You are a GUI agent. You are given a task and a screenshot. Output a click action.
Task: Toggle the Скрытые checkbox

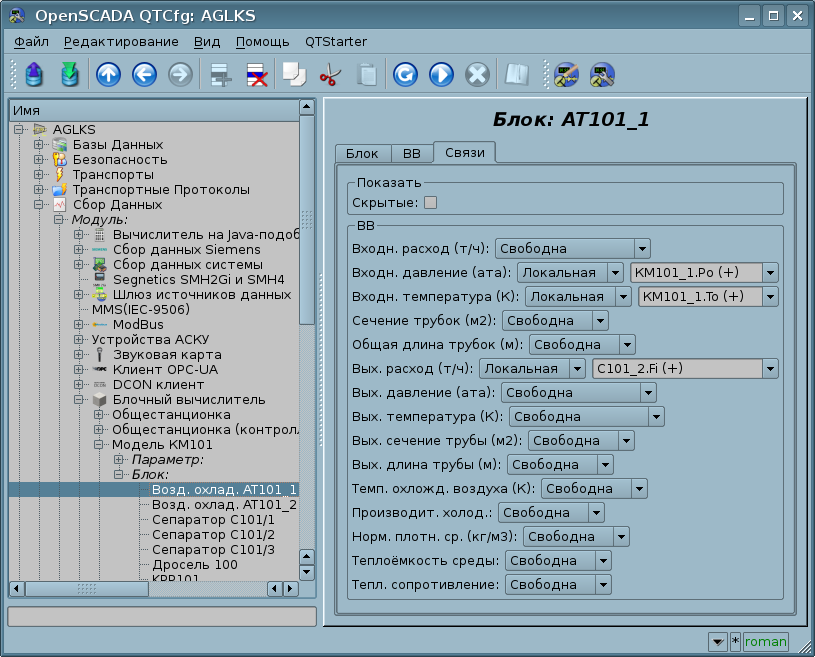(431, 203)
